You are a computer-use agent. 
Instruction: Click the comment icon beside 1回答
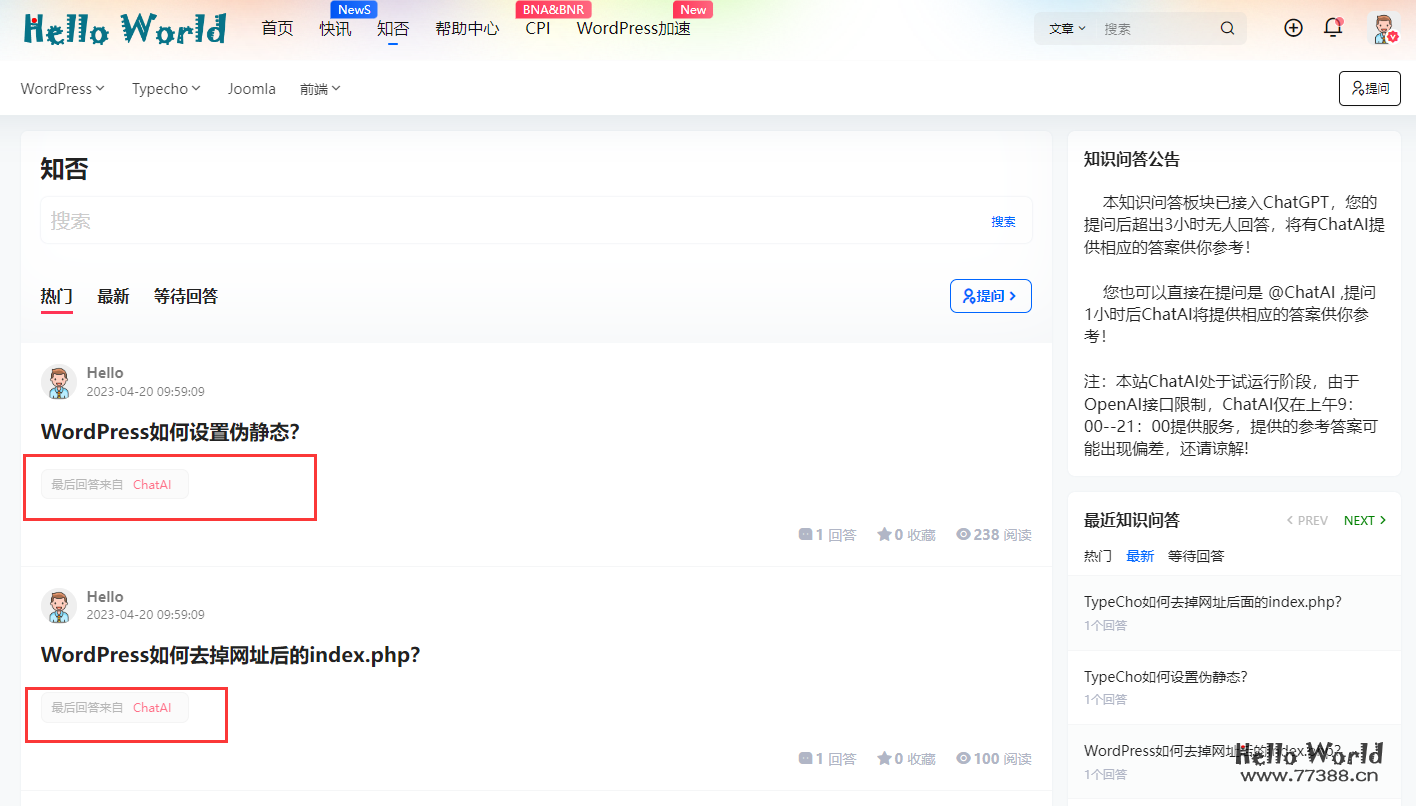tap(803, 534)
